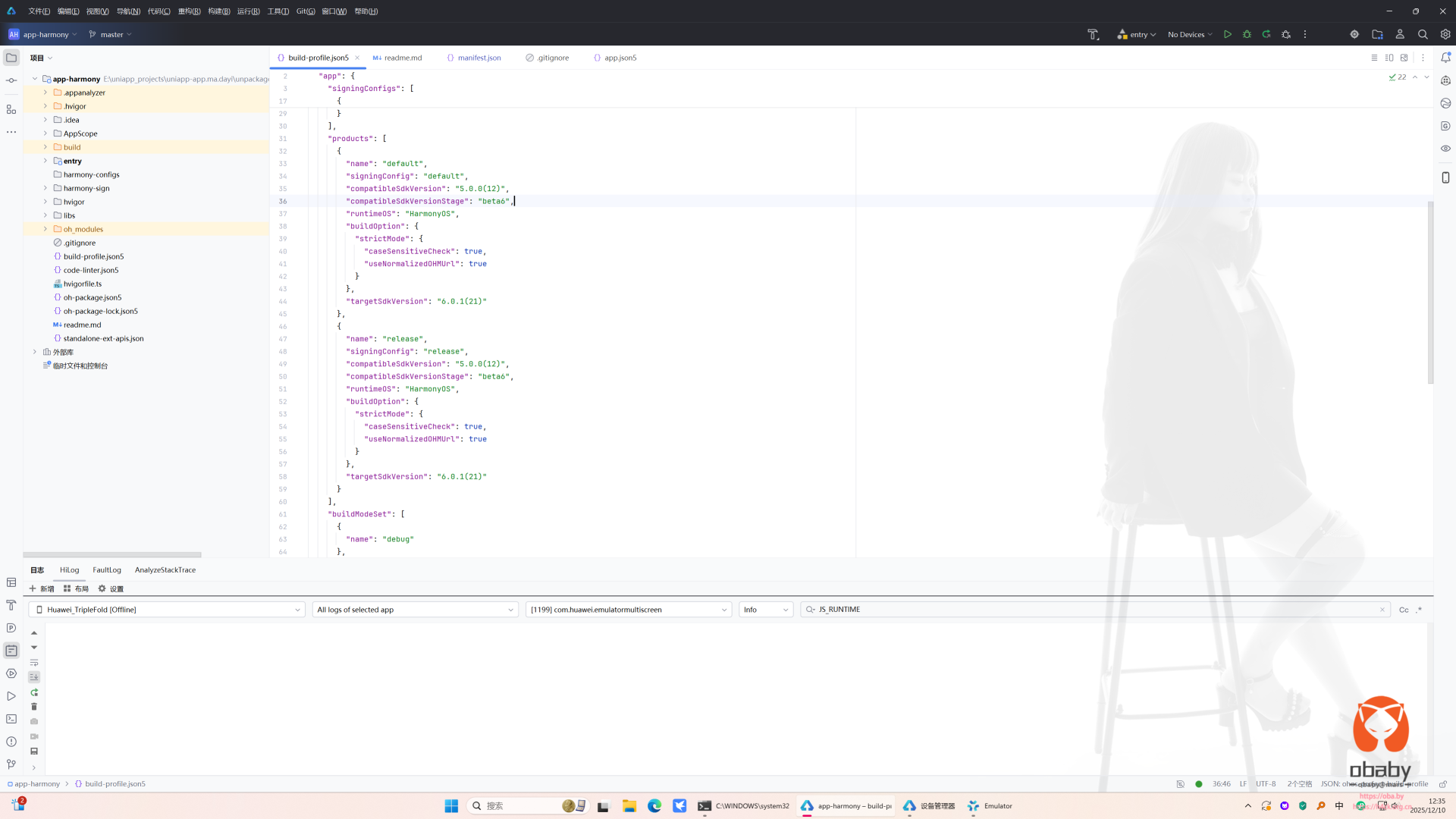Open the Info log level dropdown
Viewport: 1456px width, 819px height.
(x=766, y=610)
